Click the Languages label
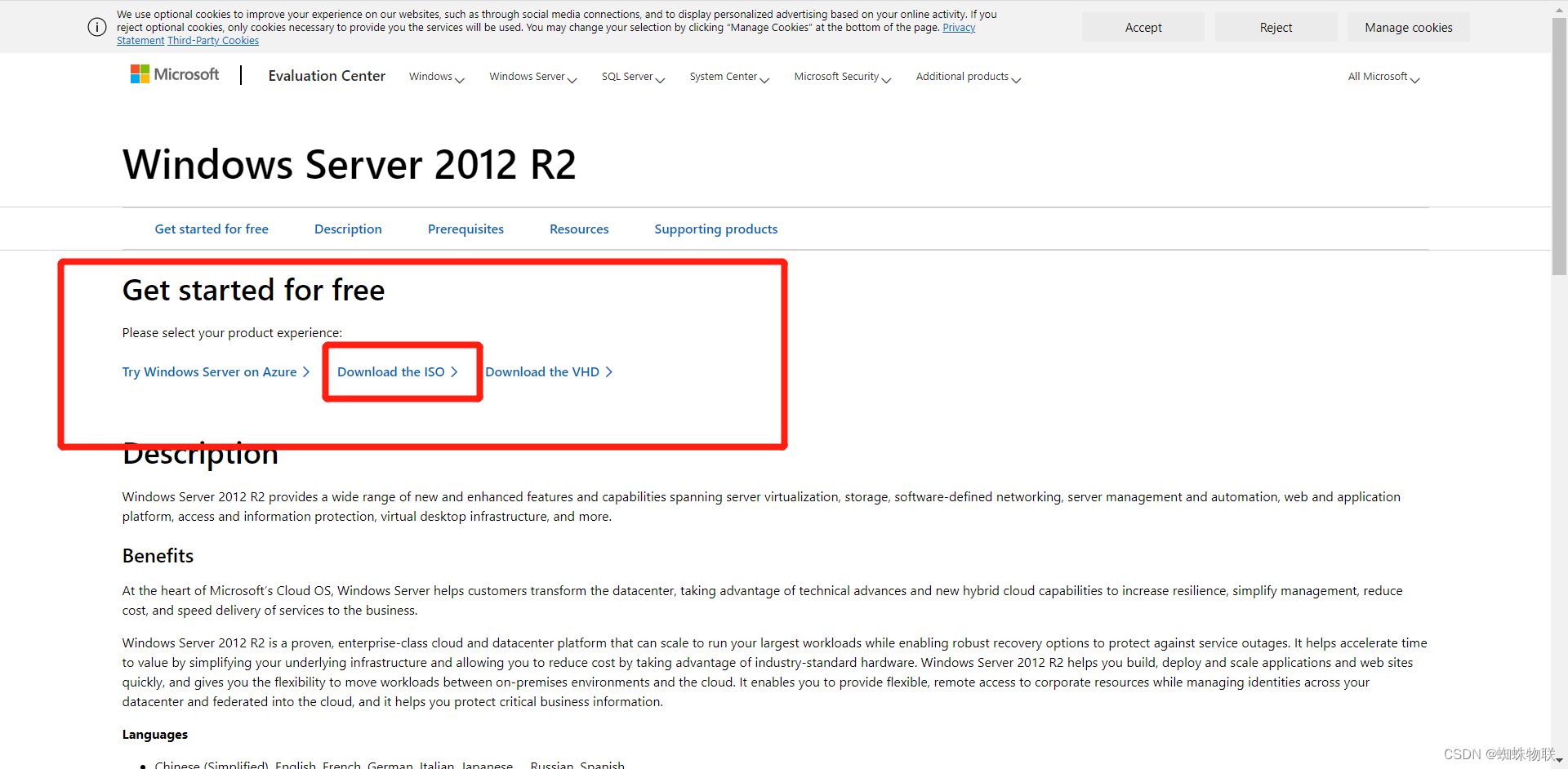 (155, 735)
